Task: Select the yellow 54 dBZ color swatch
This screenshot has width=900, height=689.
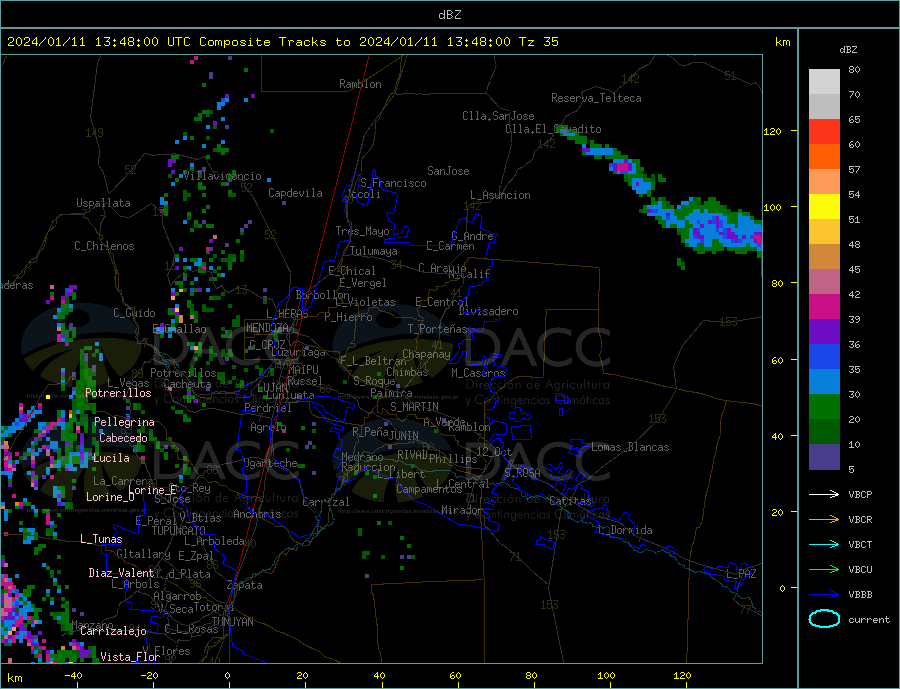Action: click(x=824, y=206)
